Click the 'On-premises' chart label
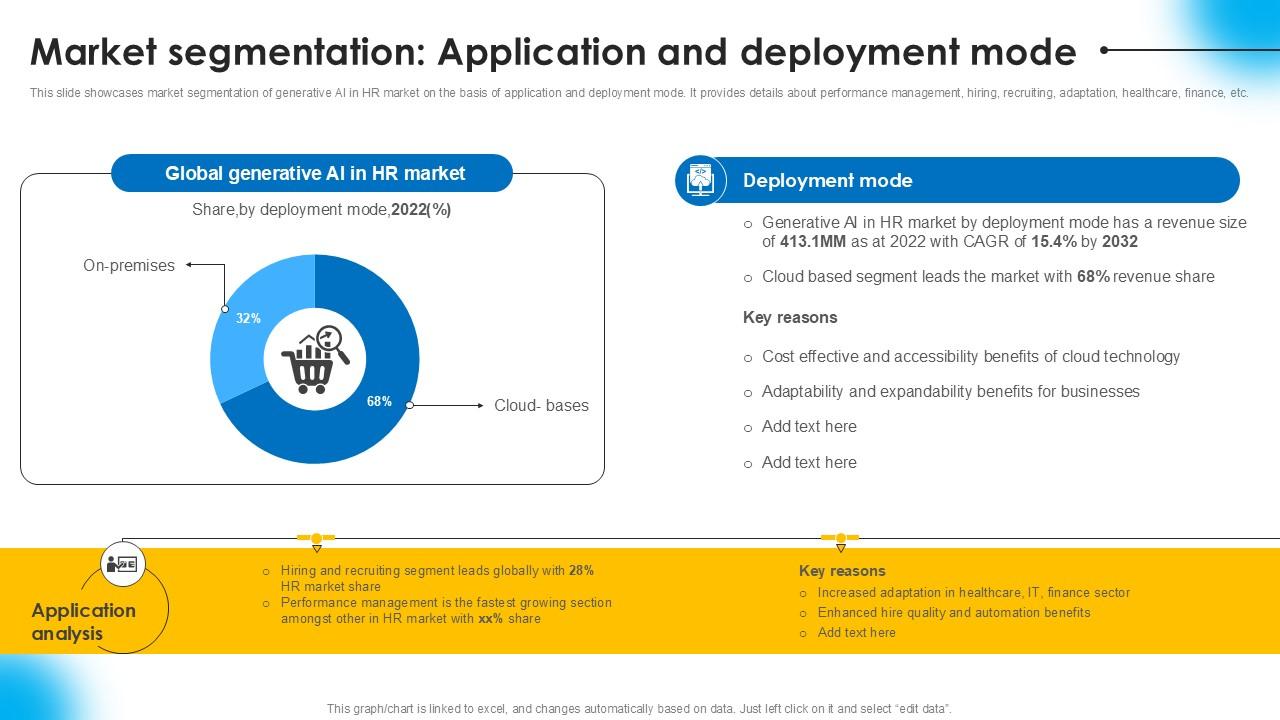The width and height of the screenshot is (1280, 720). tap(129, 265)
